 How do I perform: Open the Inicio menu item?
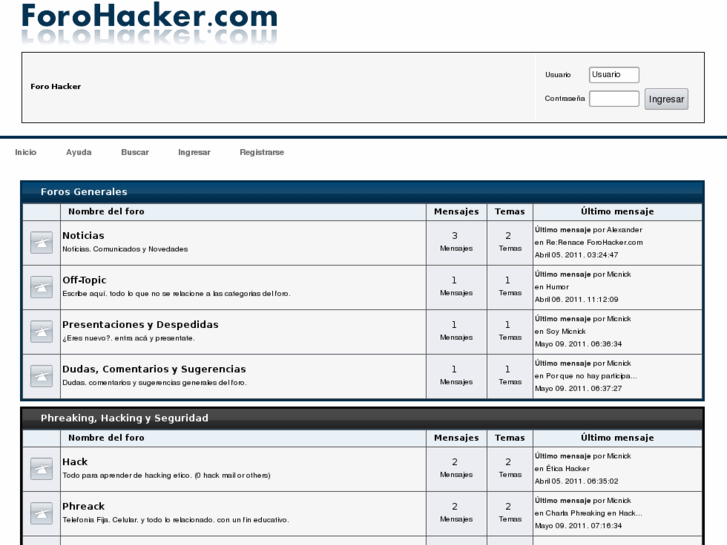(26, 152)
